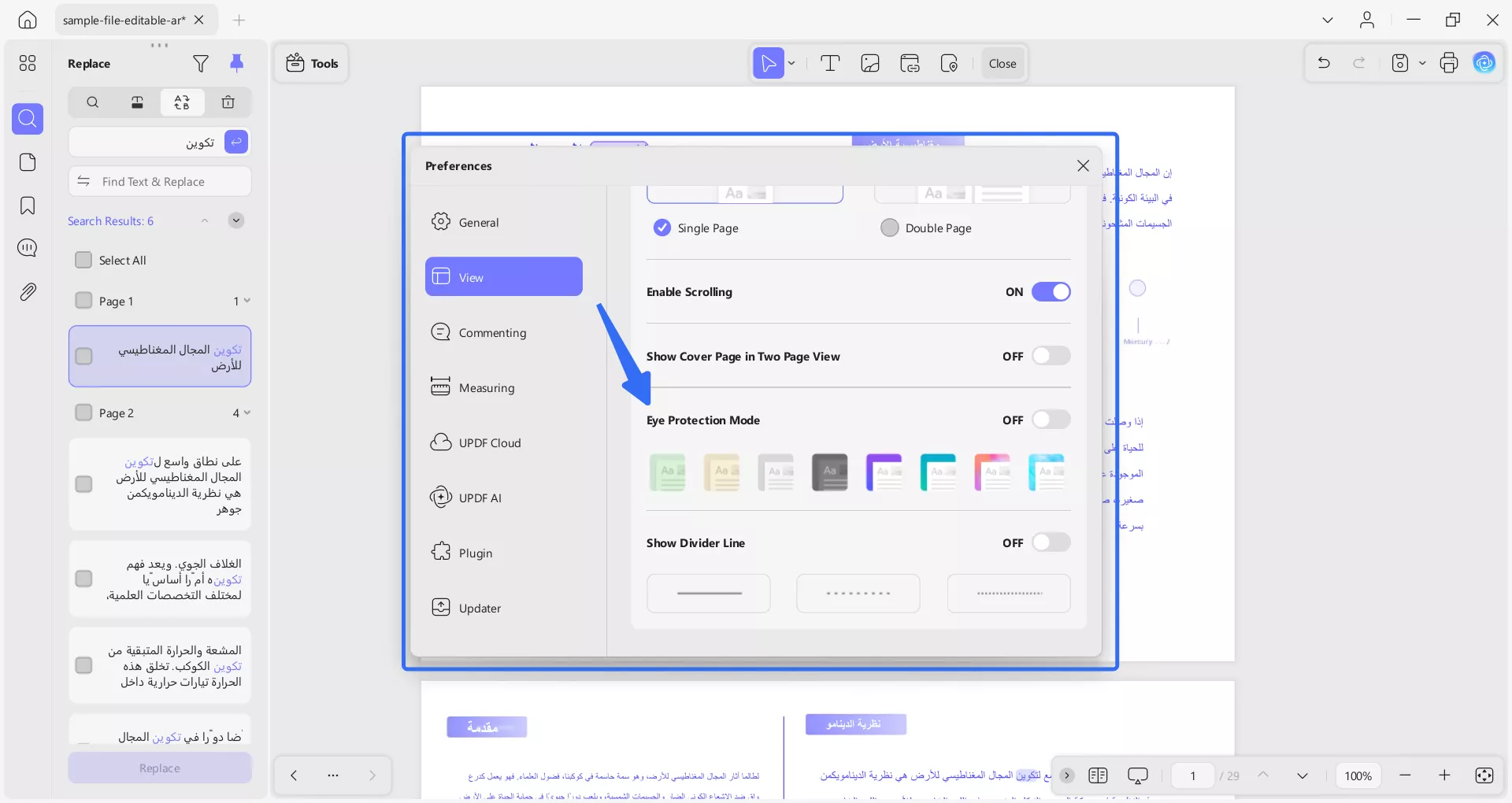The height and width of the screenshot is (803, 1512).
Task: Close the Preferences dialog
Action: [1083, 165]
